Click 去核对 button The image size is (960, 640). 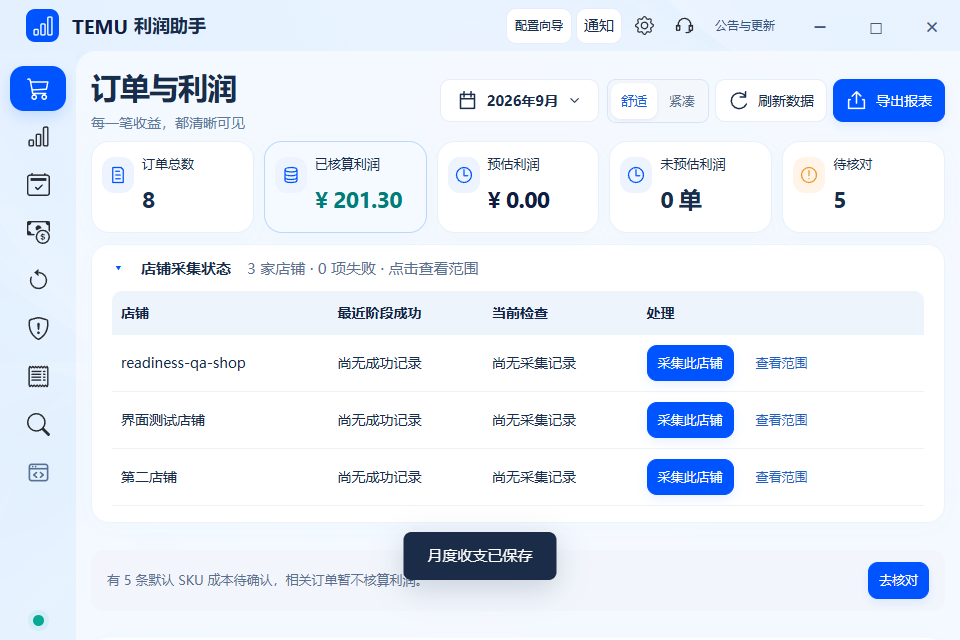[x=898, y=580]
